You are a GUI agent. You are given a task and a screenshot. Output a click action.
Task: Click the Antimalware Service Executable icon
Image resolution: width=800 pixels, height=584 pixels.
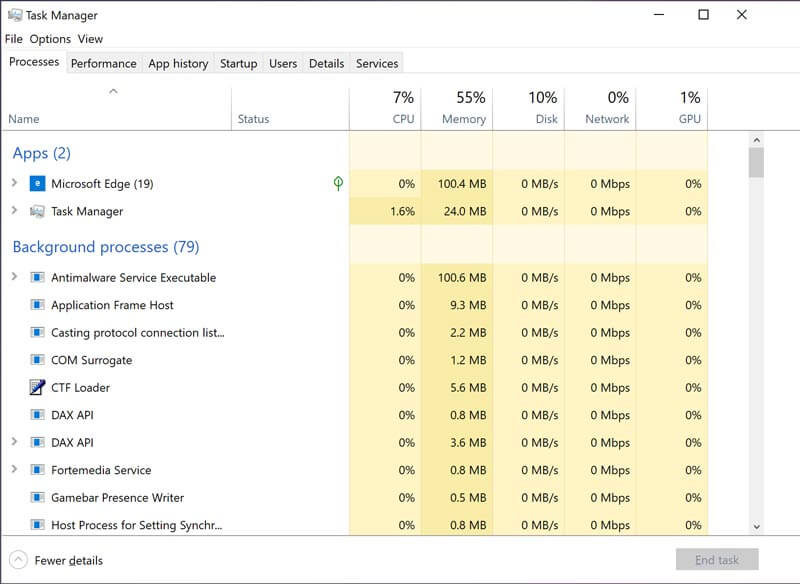(x=37, y=277)
